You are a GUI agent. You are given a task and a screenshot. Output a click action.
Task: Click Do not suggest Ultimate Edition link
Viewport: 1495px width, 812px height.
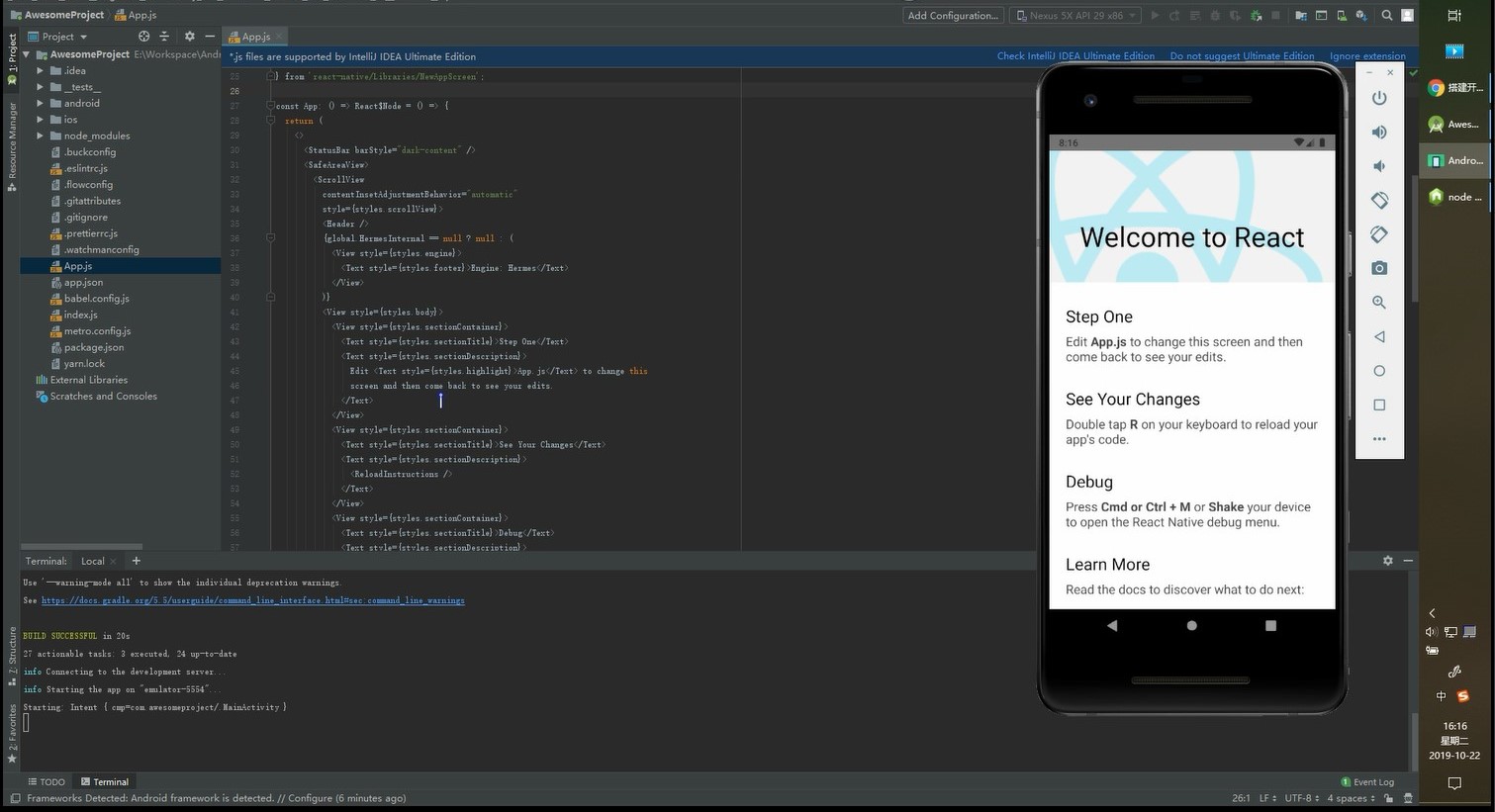[x=1242, y=56]
